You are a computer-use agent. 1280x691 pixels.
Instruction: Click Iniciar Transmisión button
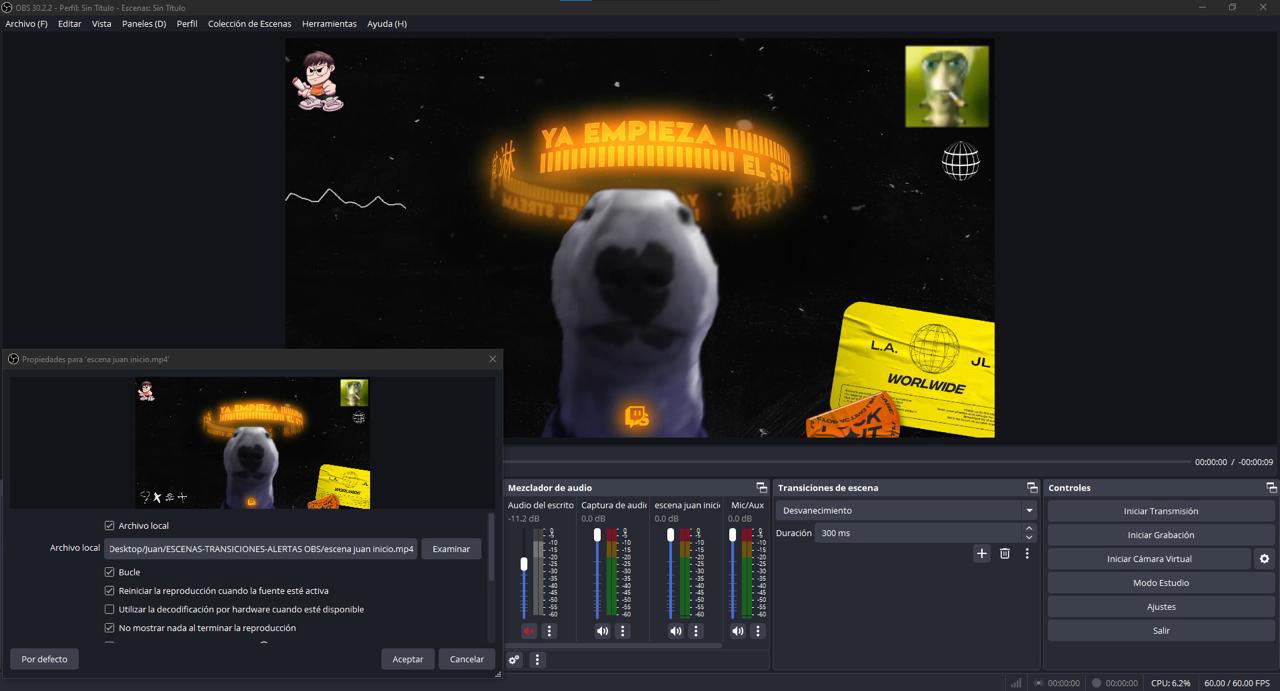tap(1161, 511)
